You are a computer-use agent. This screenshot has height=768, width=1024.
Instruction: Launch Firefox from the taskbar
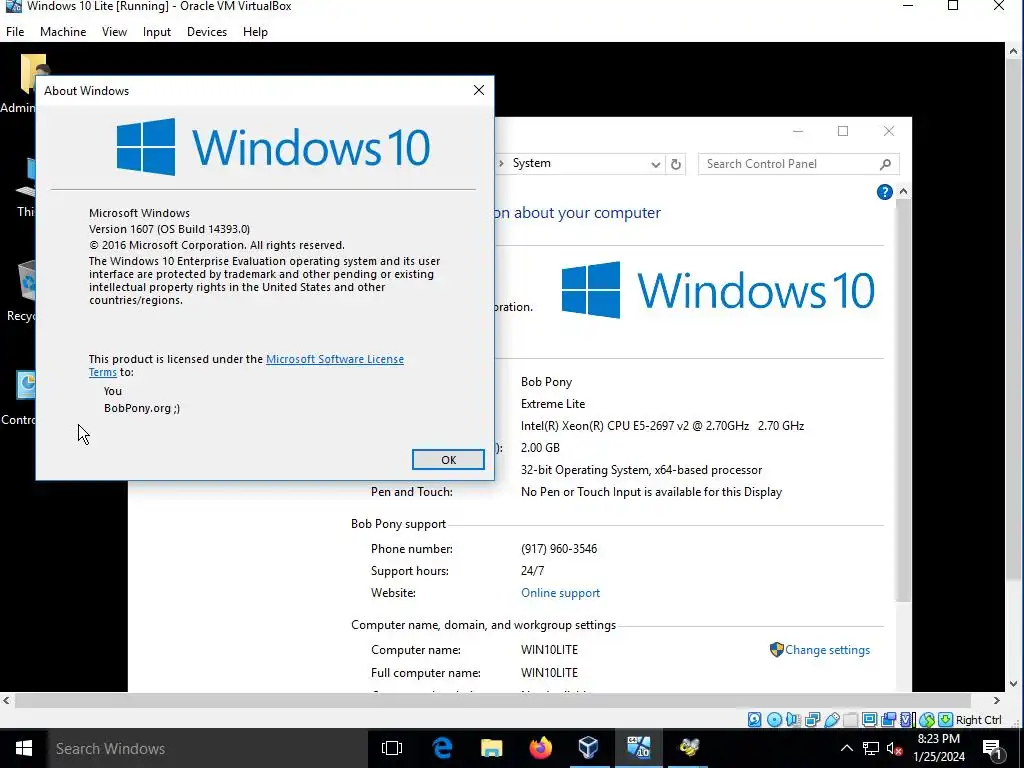(540, 748)
